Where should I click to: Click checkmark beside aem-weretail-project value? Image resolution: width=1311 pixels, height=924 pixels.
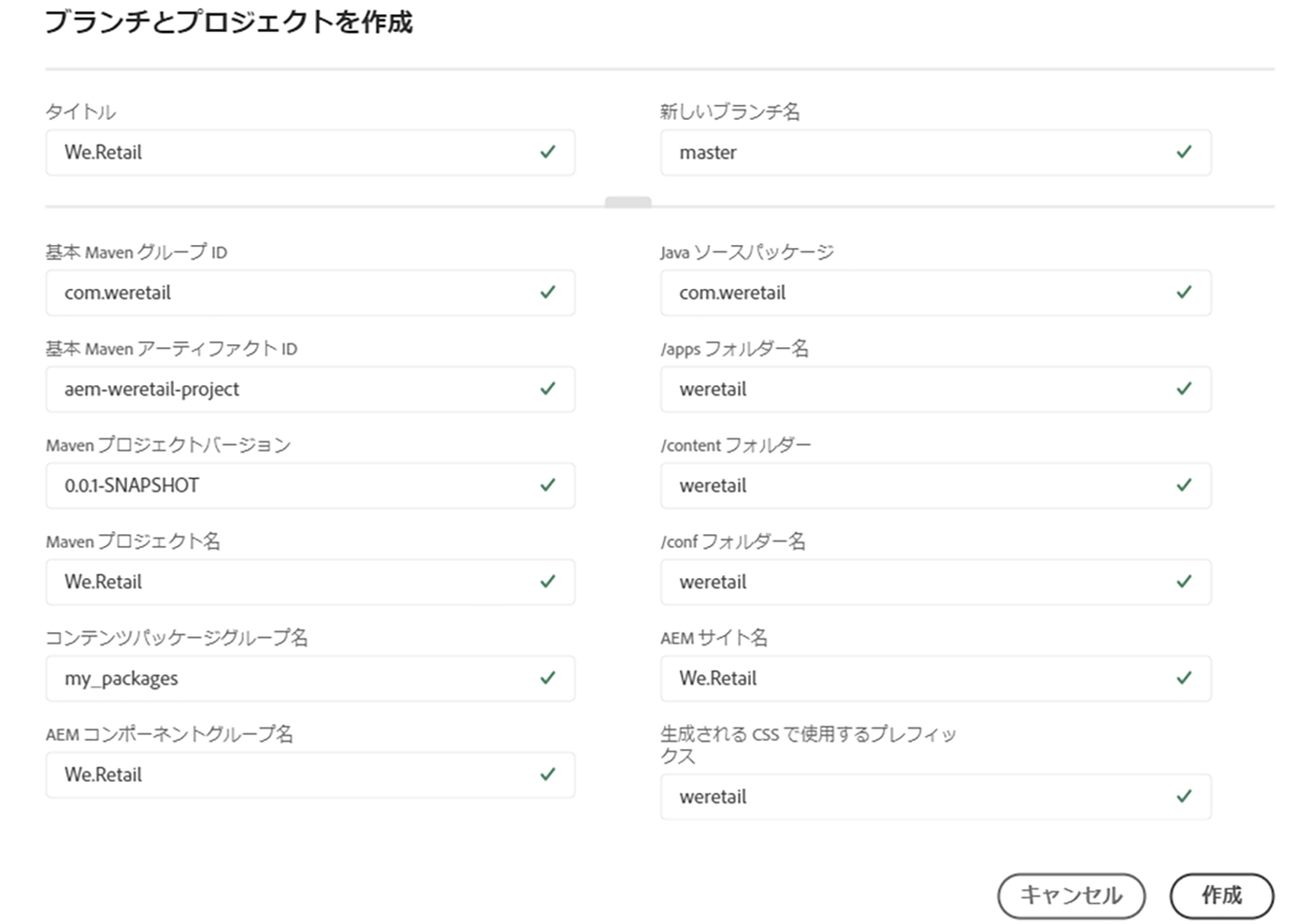click(x=548, y=388)
